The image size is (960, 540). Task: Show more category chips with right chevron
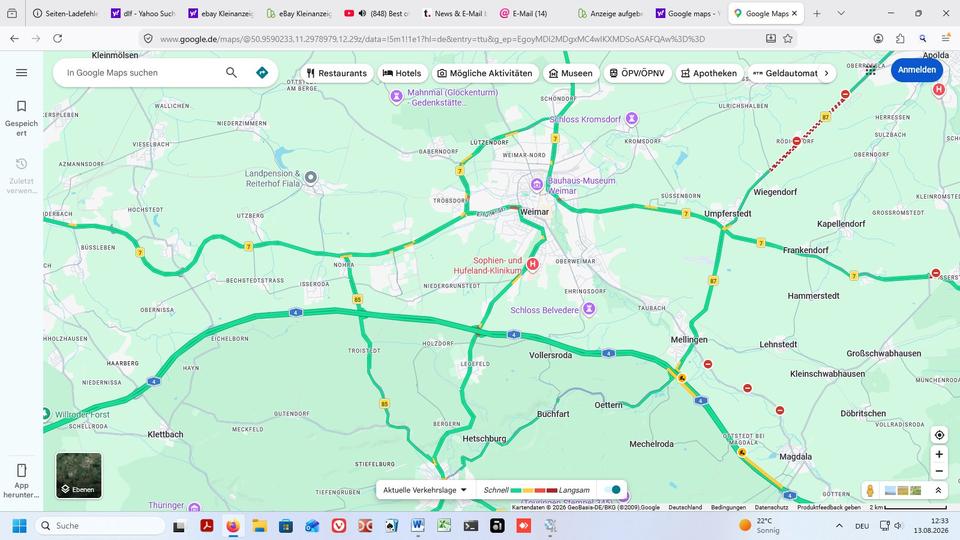tap(827, 73)
